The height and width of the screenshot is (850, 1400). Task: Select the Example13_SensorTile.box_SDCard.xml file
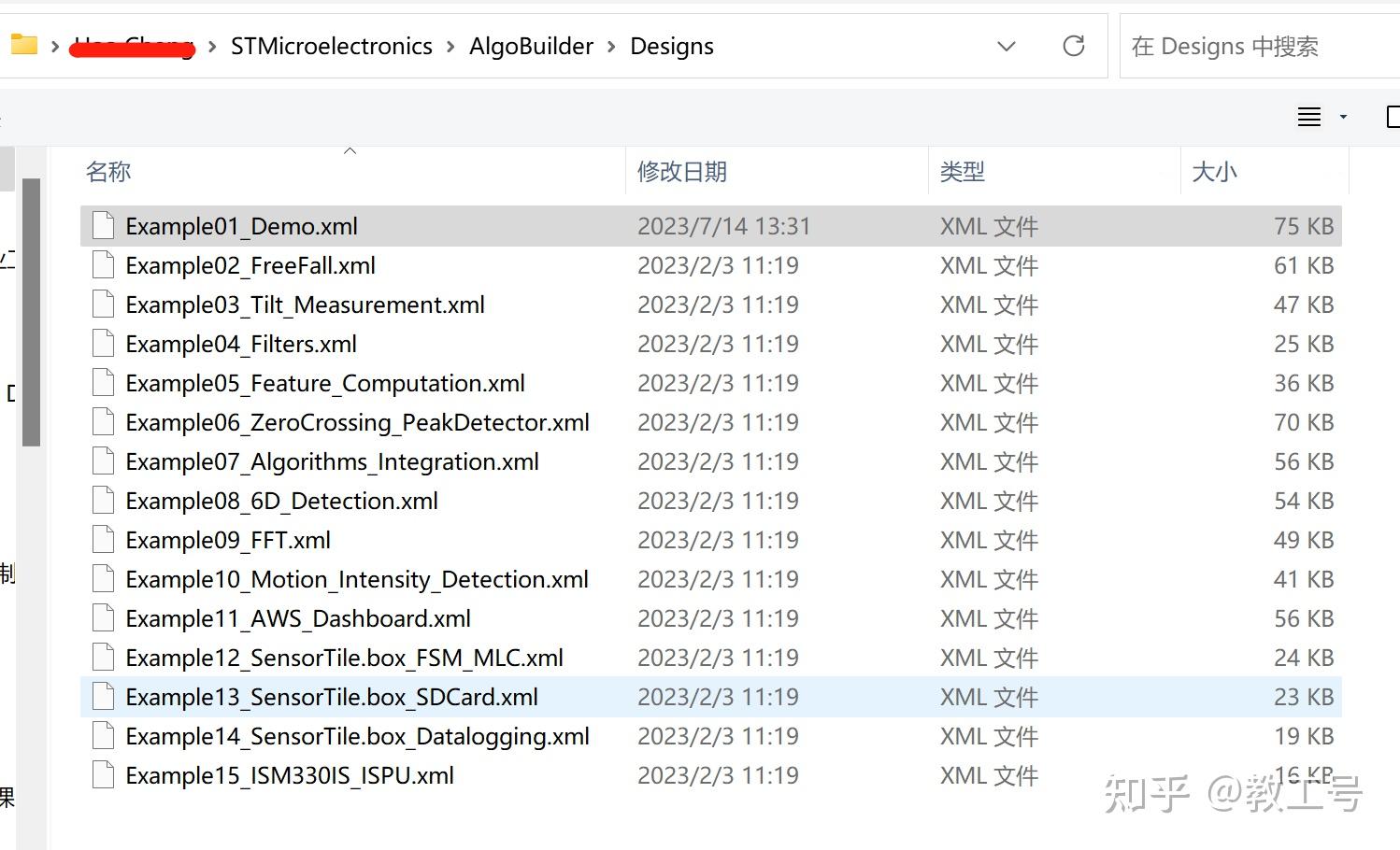(332, 697)
